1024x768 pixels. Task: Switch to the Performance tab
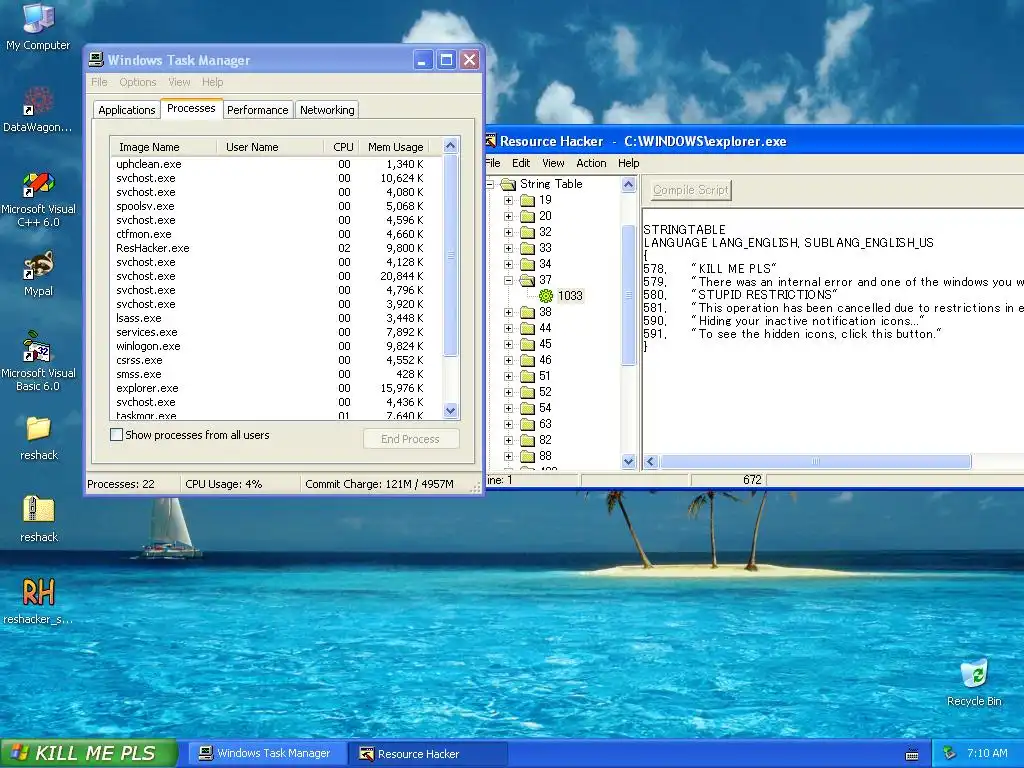pos(257,110)
